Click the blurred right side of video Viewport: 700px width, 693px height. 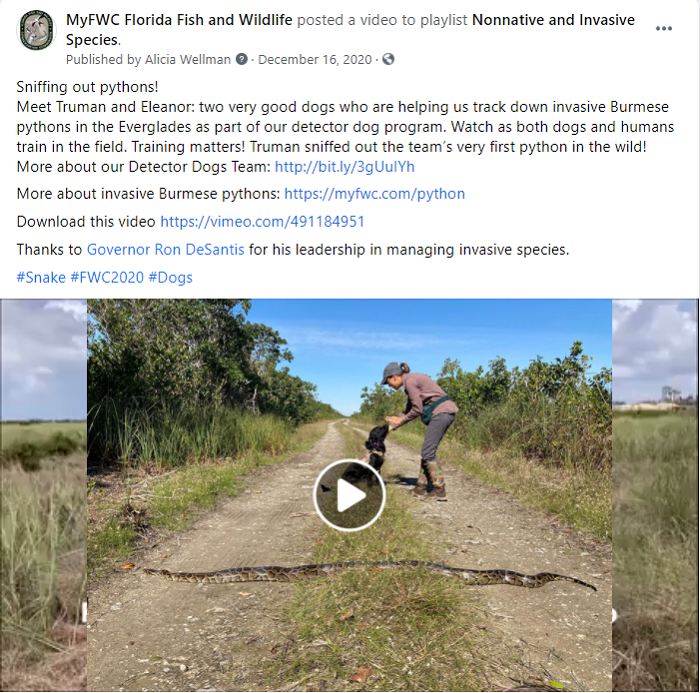click(x=654, y=495)
